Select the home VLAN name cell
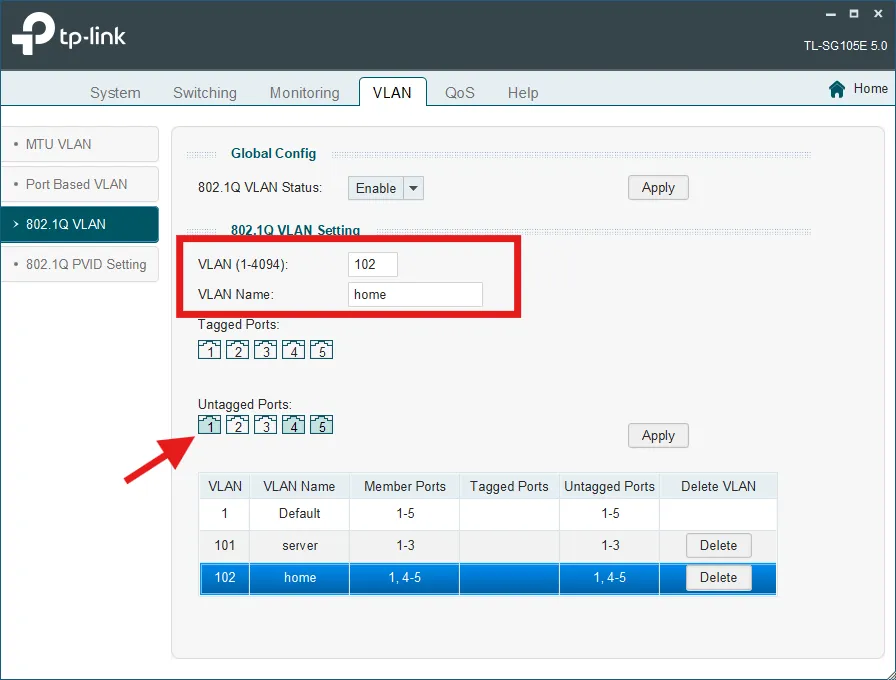This screenshot has width=896, height=680. (x=299, y=578)
